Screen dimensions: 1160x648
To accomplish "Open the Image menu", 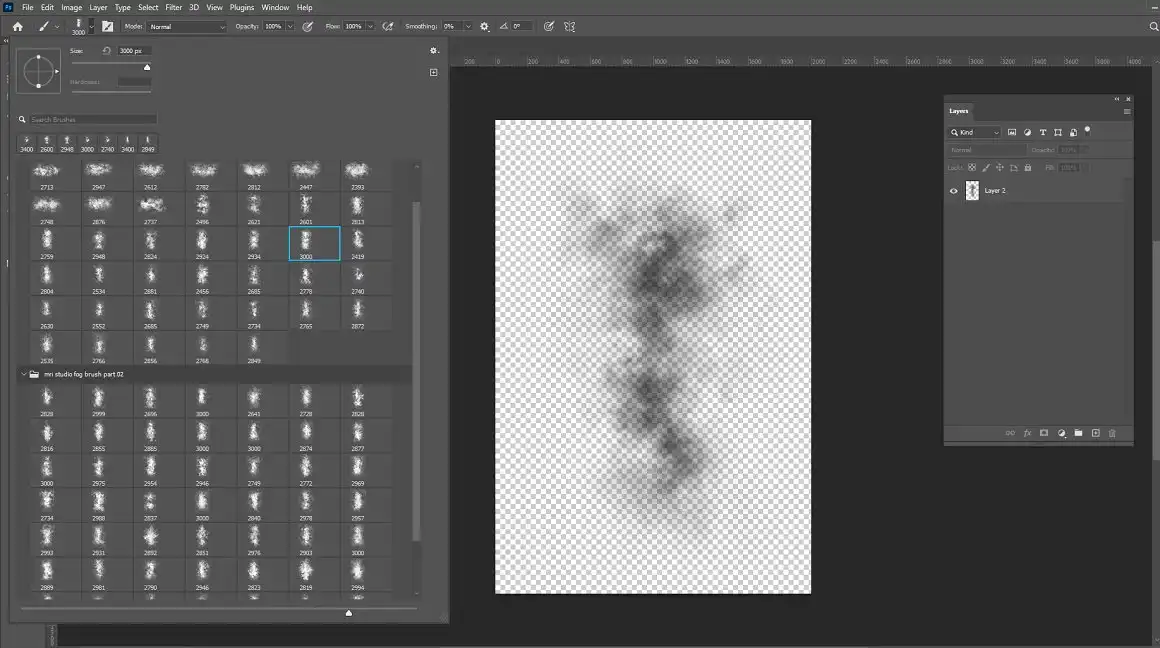I will tap(71, 7).
